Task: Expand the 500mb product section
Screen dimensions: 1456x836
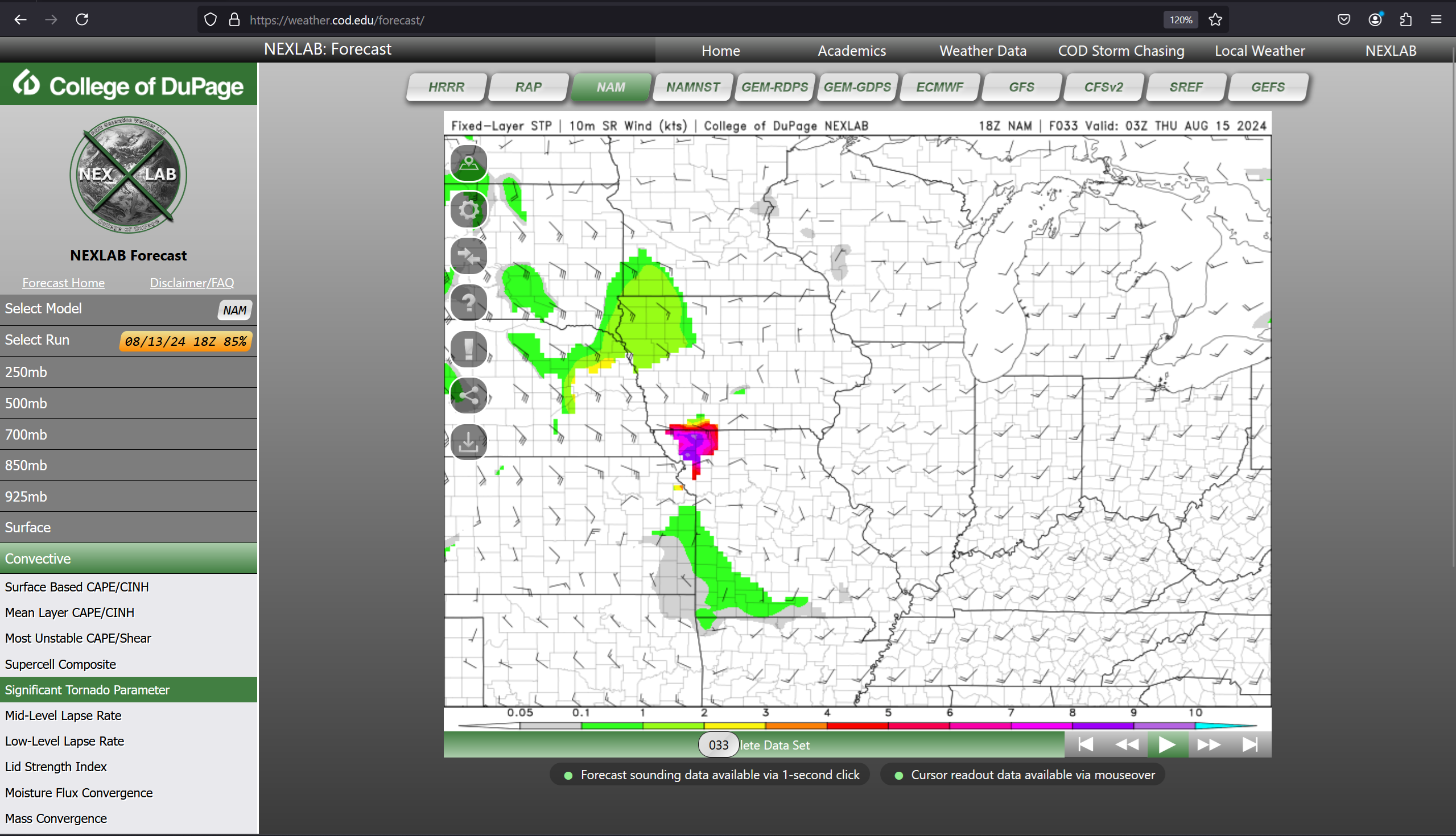Action: 129,403
